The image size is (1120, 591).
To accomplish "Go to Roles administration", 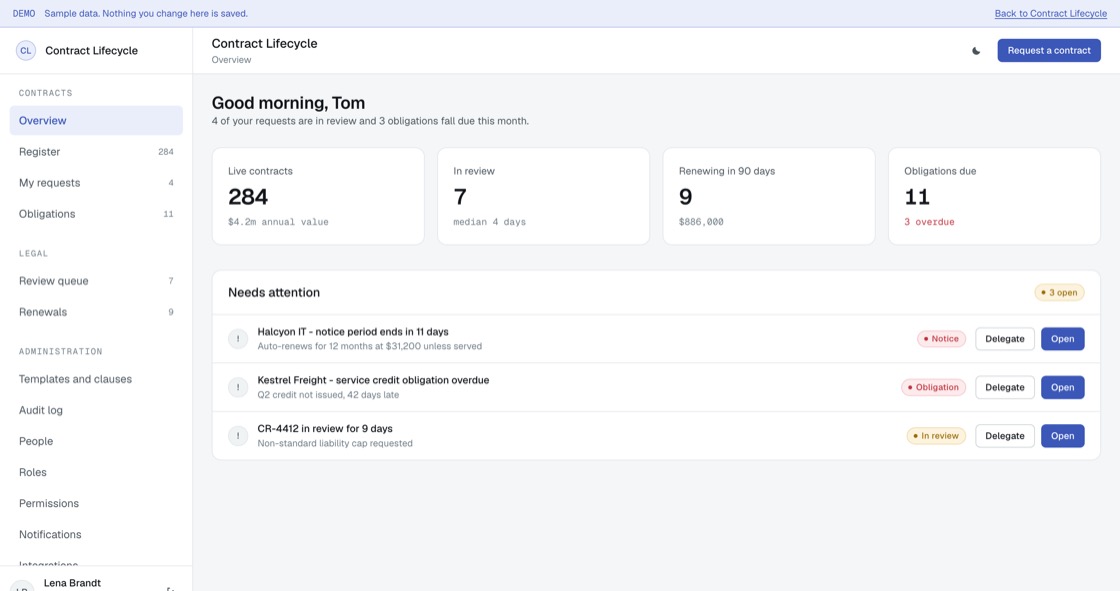I will pyautogui.click(x=96, y=472).
